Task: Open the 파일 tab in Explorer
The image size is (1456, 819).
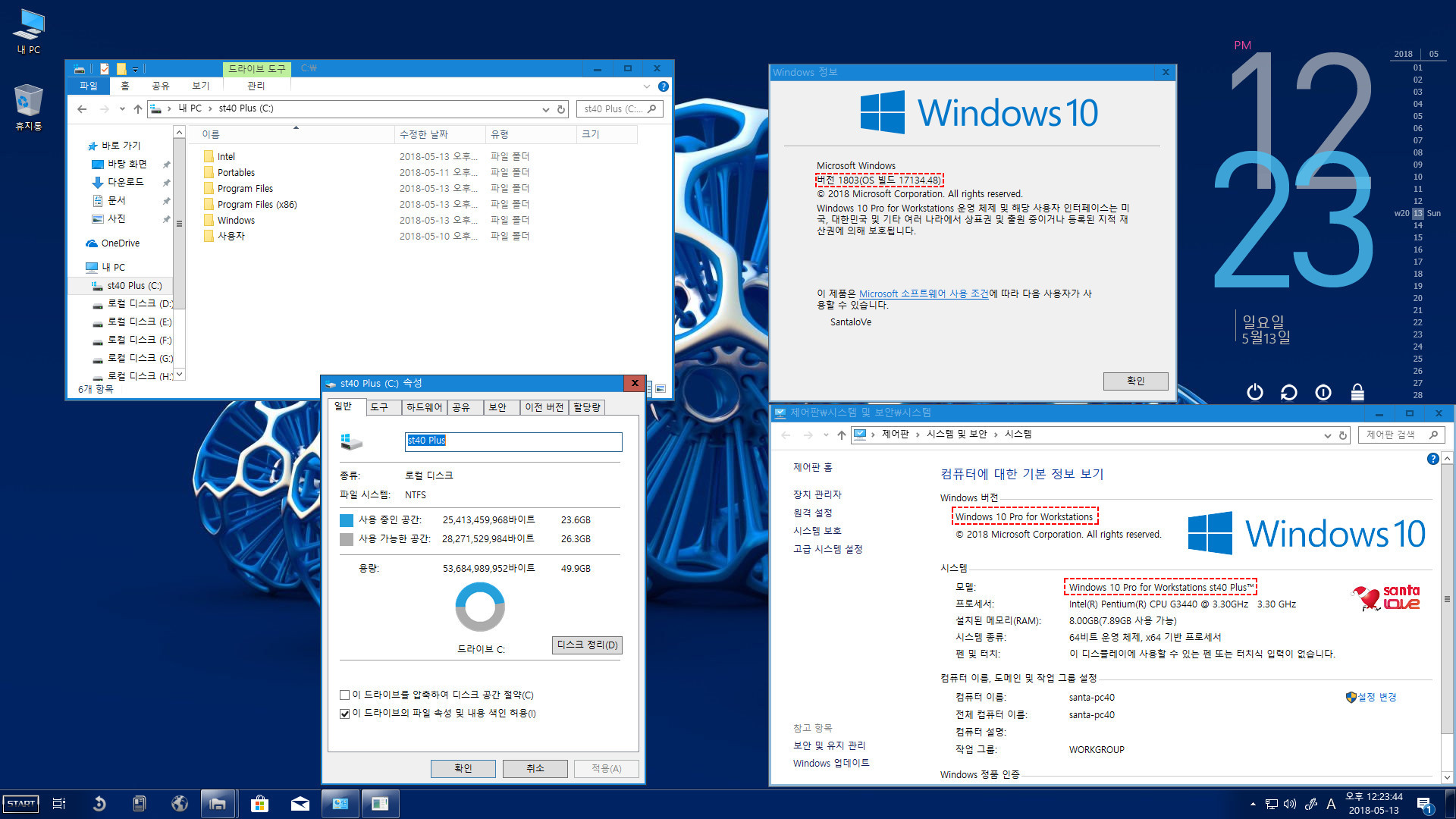Action: pyautogui.click(x=89, y=86)
